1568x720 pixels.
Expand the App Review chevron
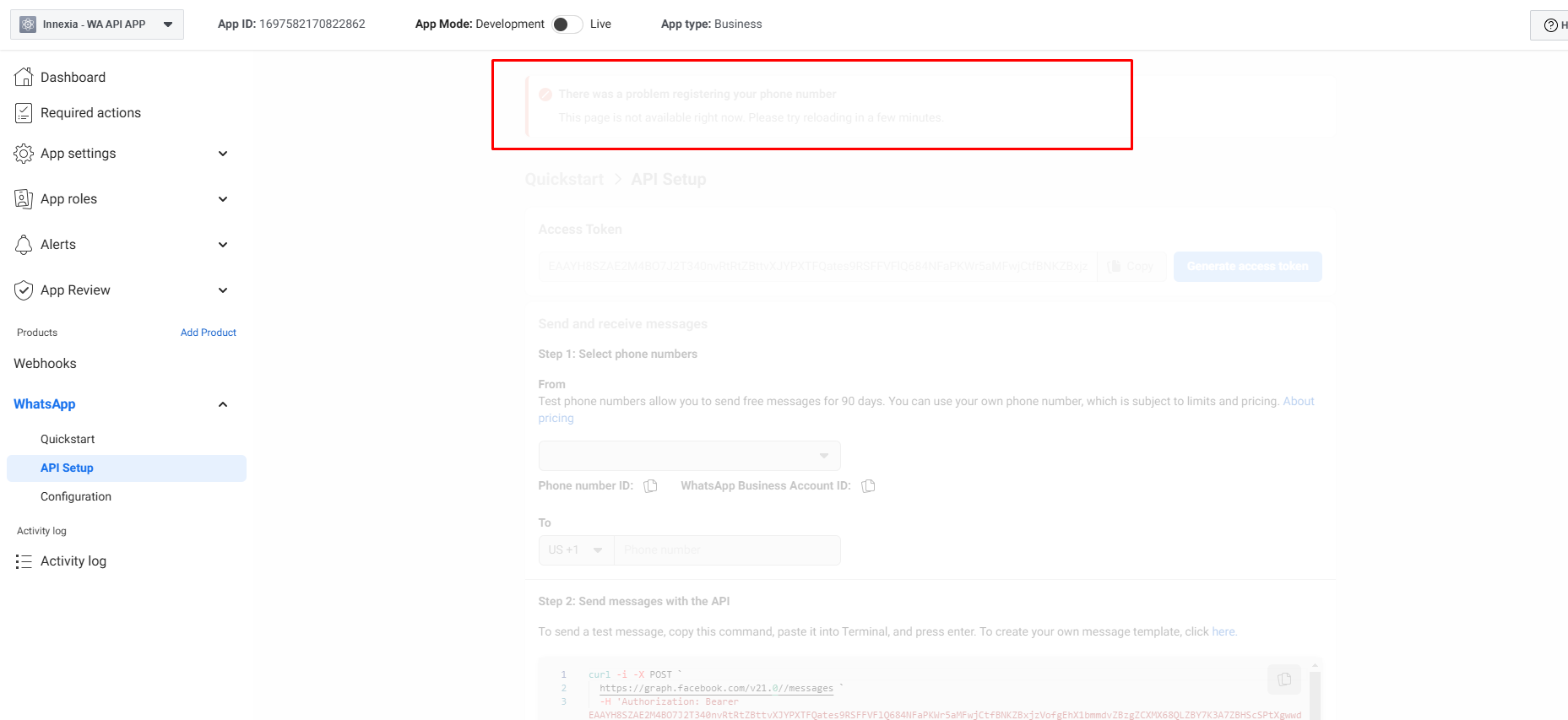(223, 290)
